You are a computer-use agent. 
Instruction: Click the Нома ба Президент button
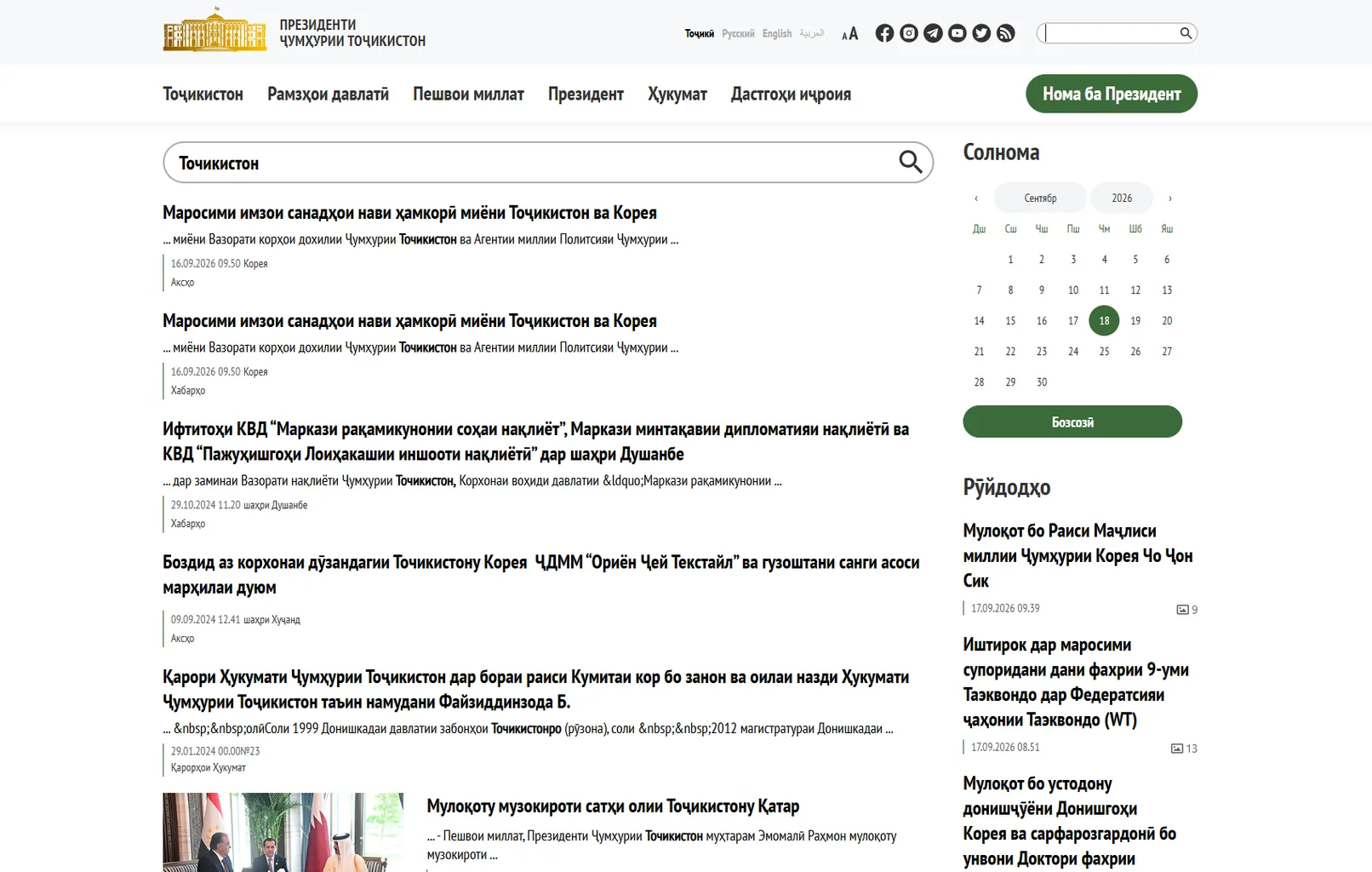(x=1112, y=94)
